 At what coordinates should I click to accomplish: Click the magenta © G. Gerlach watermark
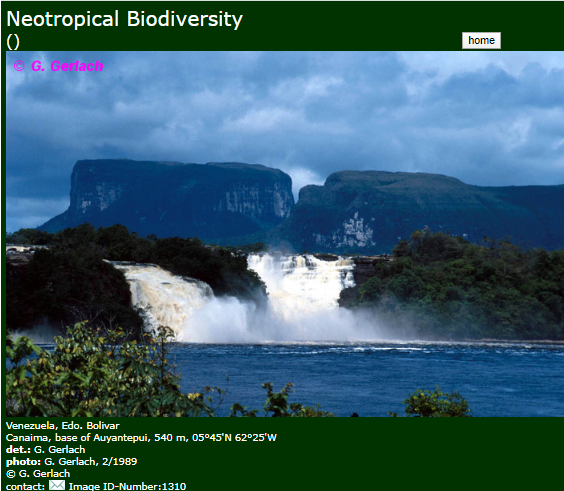pos(58,66)
